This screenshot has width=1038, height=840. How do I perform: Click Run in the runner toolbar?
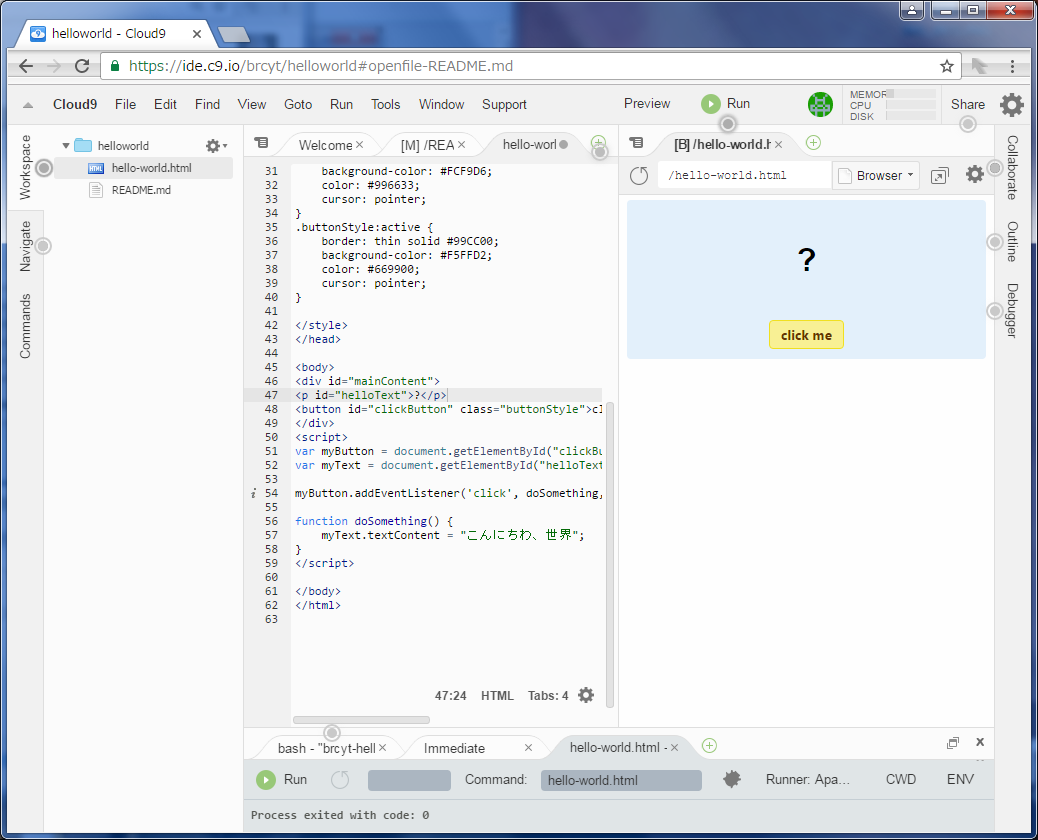[x=282, y=780]
